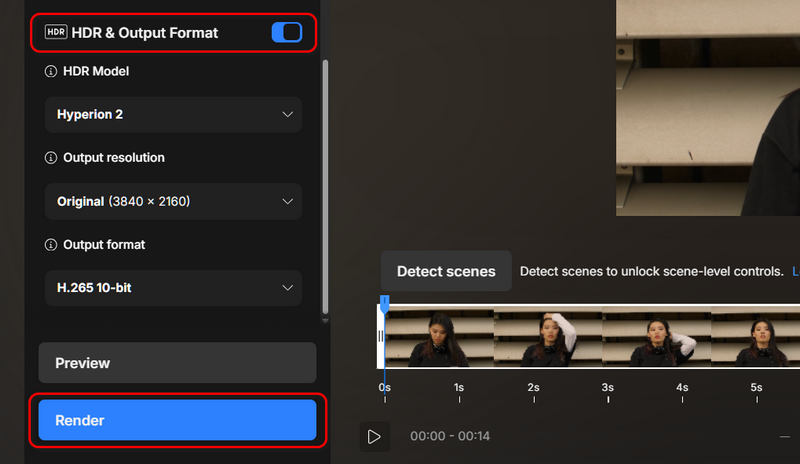Play the video clip

point(374,436)
